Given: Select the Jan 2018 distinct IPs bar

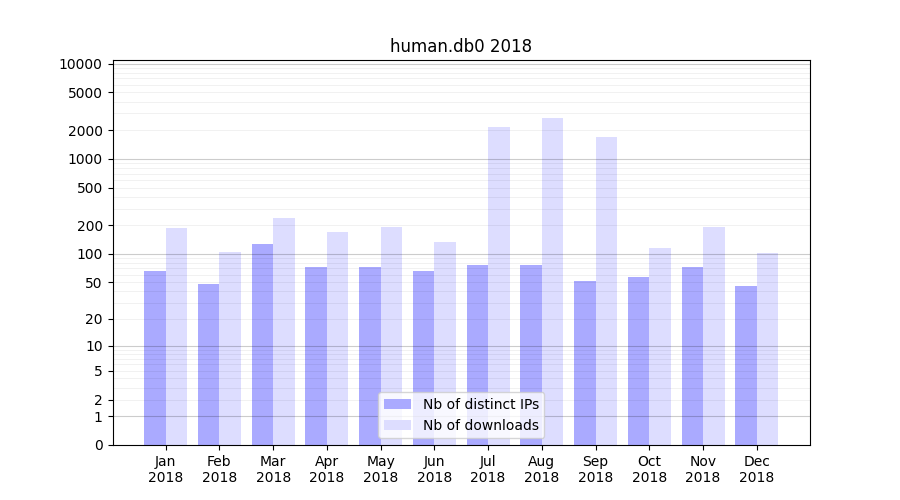Looking at the screenshot, I should tap(155, 358).
